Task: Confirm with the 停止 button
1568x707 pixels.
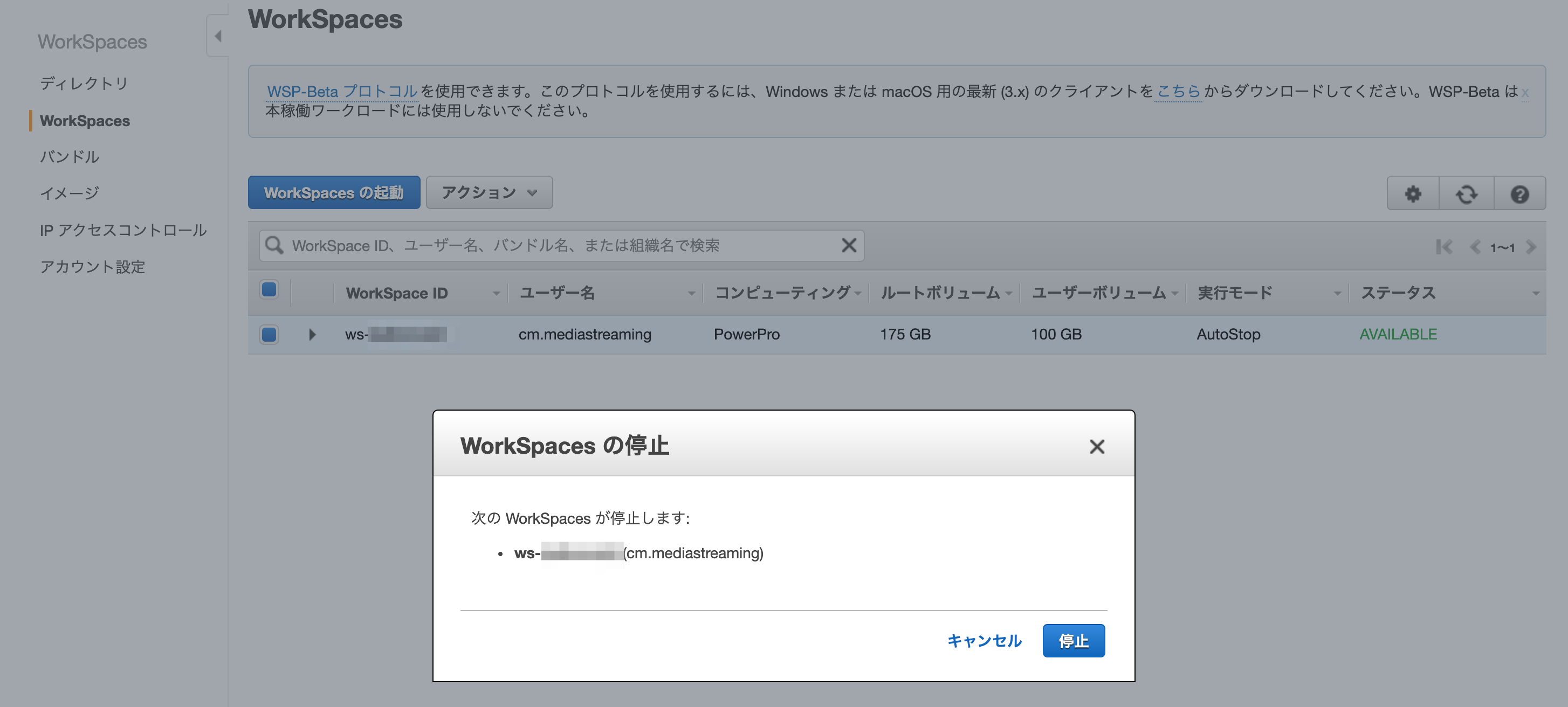Action: click(1073, 641)
